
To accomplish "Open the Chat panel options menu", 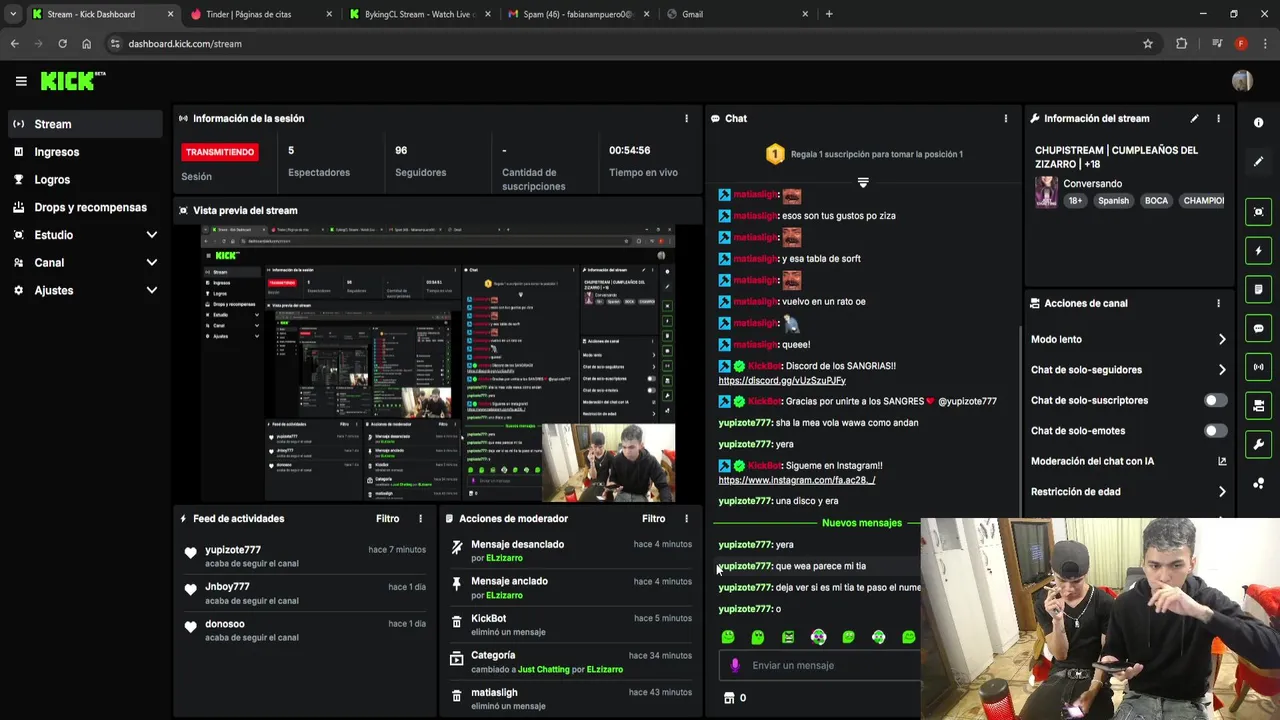I will tap(1006, 118).
